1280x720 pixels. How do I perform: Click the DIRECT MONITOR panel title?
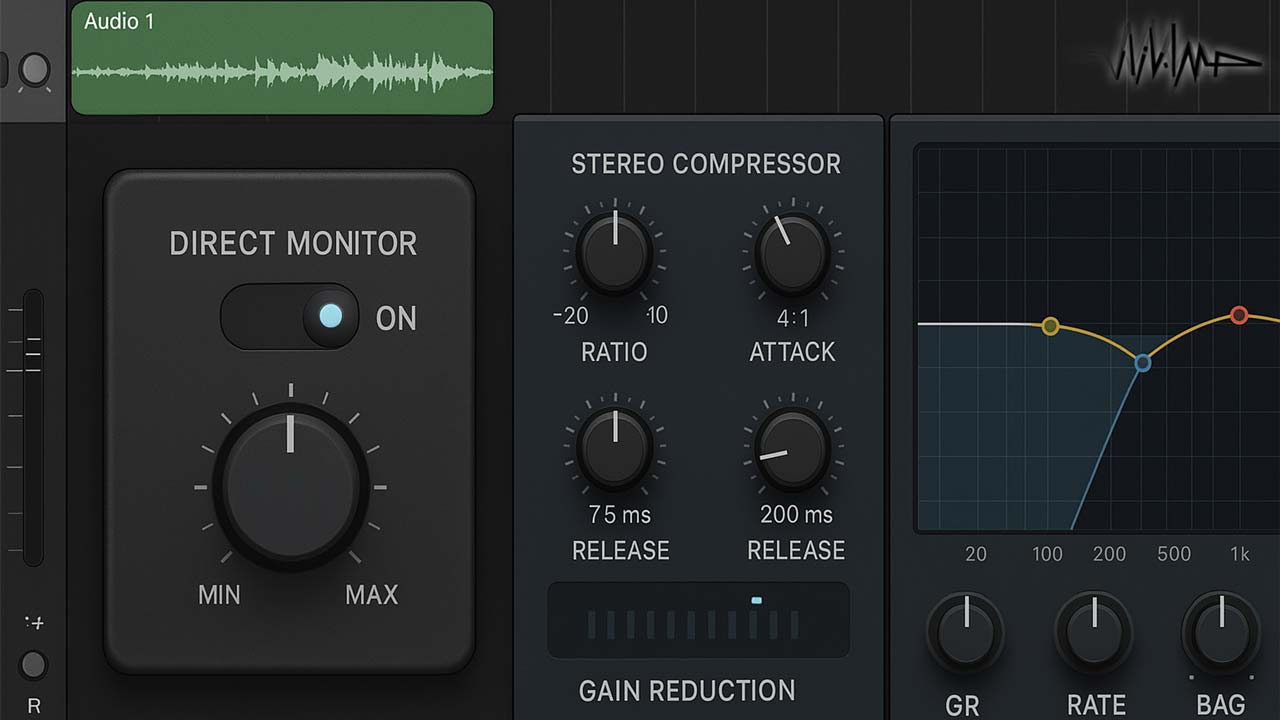[293, 243]
